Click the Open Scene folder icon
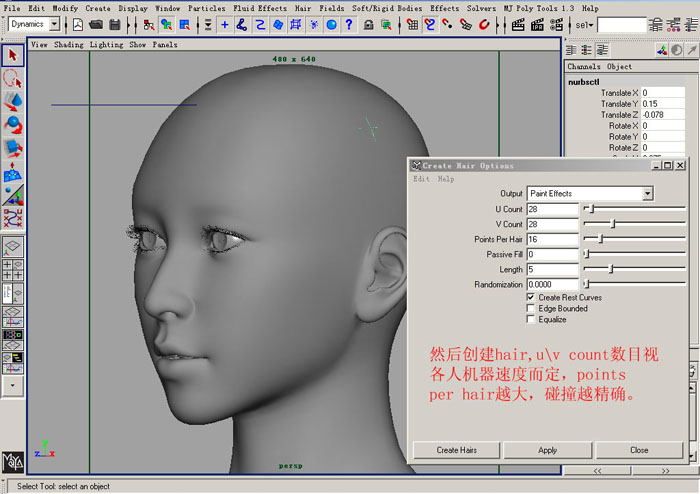Screen dimensions: 700x494 [96, 25]
